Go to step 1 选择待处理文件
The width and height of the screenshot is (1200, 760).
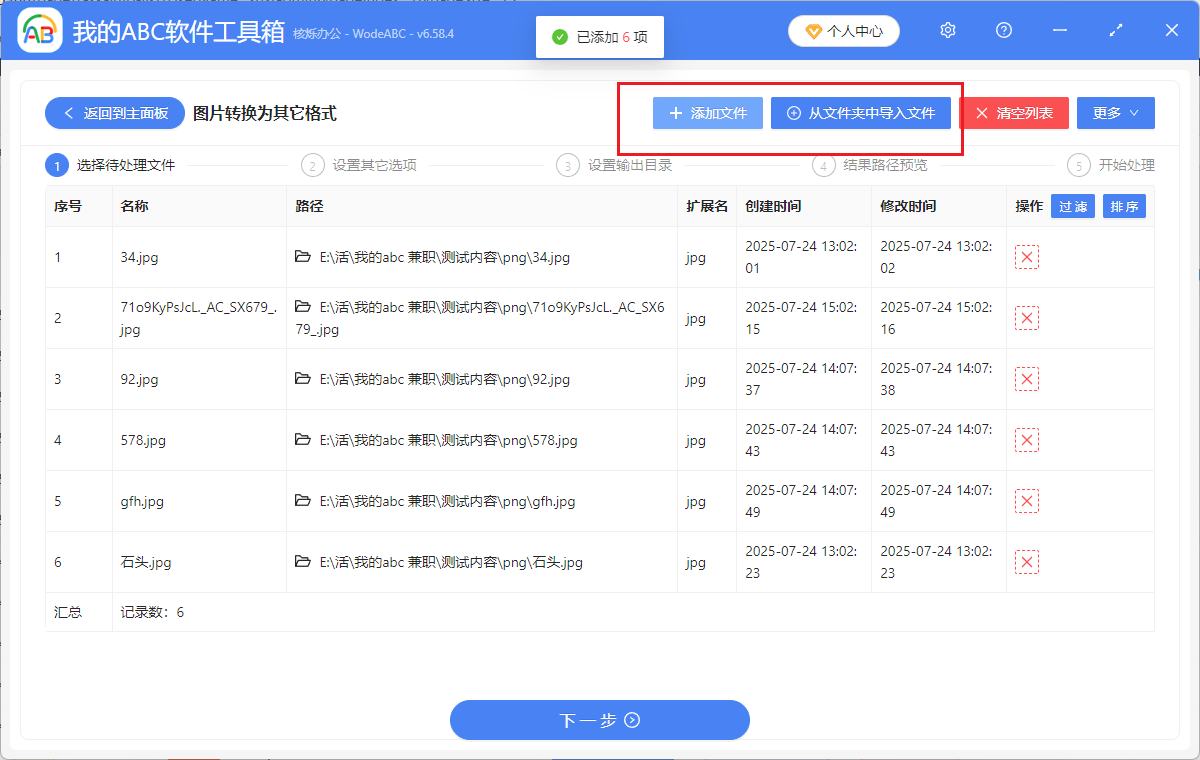[x=111, y=165]
